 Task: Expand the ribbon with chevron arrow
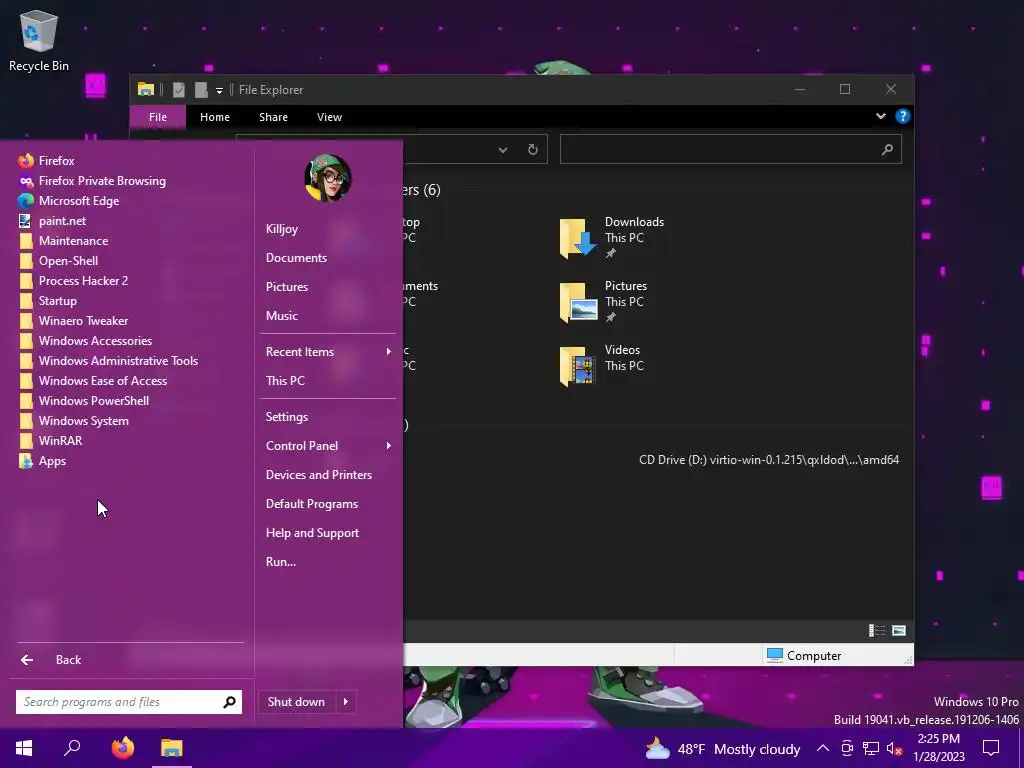(x=880, y=116)
